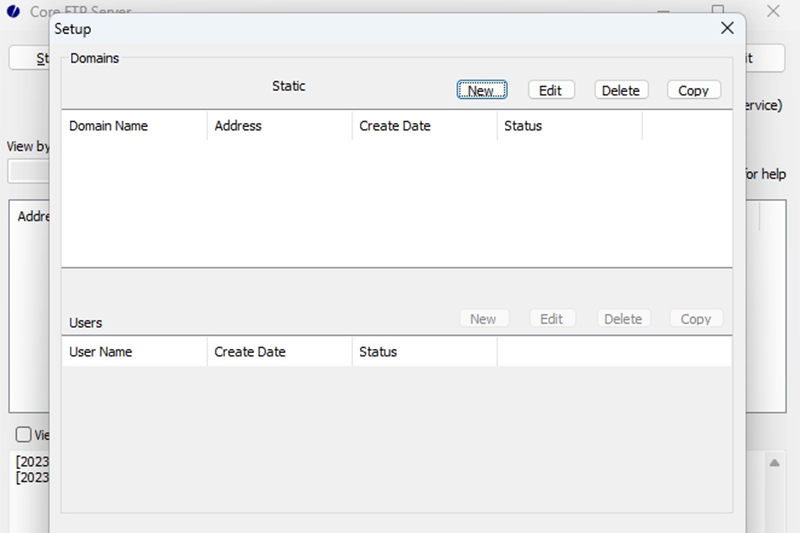800x533 pixels.
Task: Click Create Date header in Users list
Action: (280, 352)
